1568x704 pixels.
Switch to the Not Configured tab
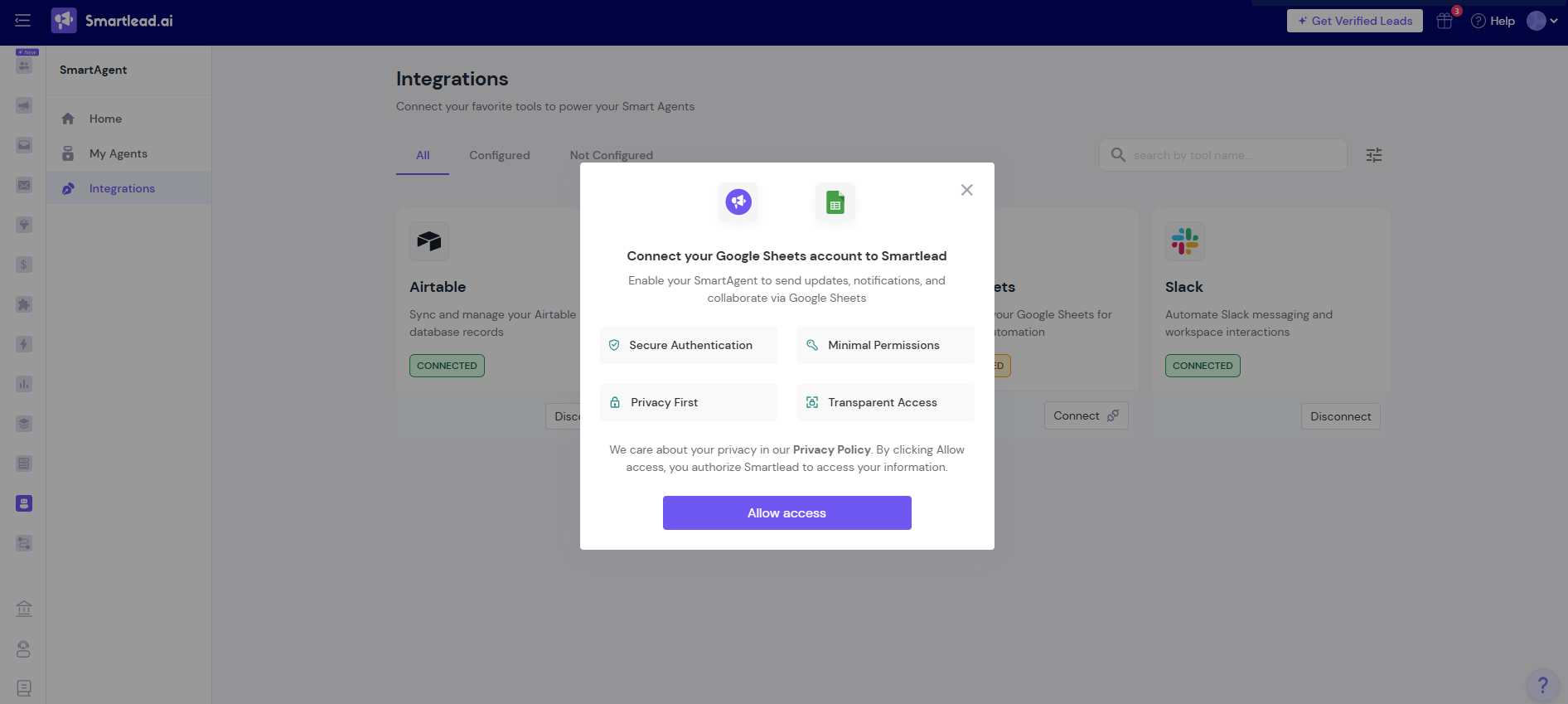pos(612,155)
